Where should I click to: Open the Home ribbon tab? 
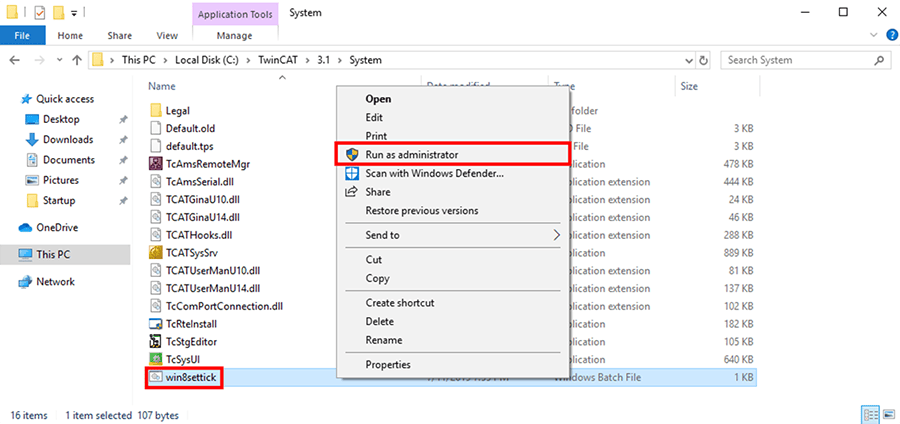(x=70, y=36)
